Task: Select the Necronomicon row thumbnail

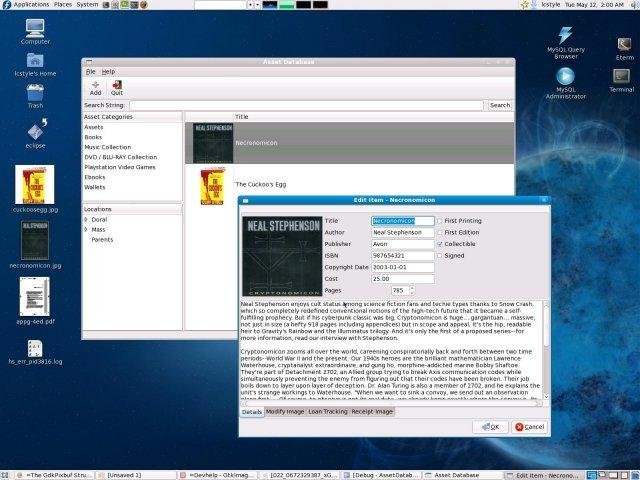Action: pyautogui.click(x=213, y=143)
